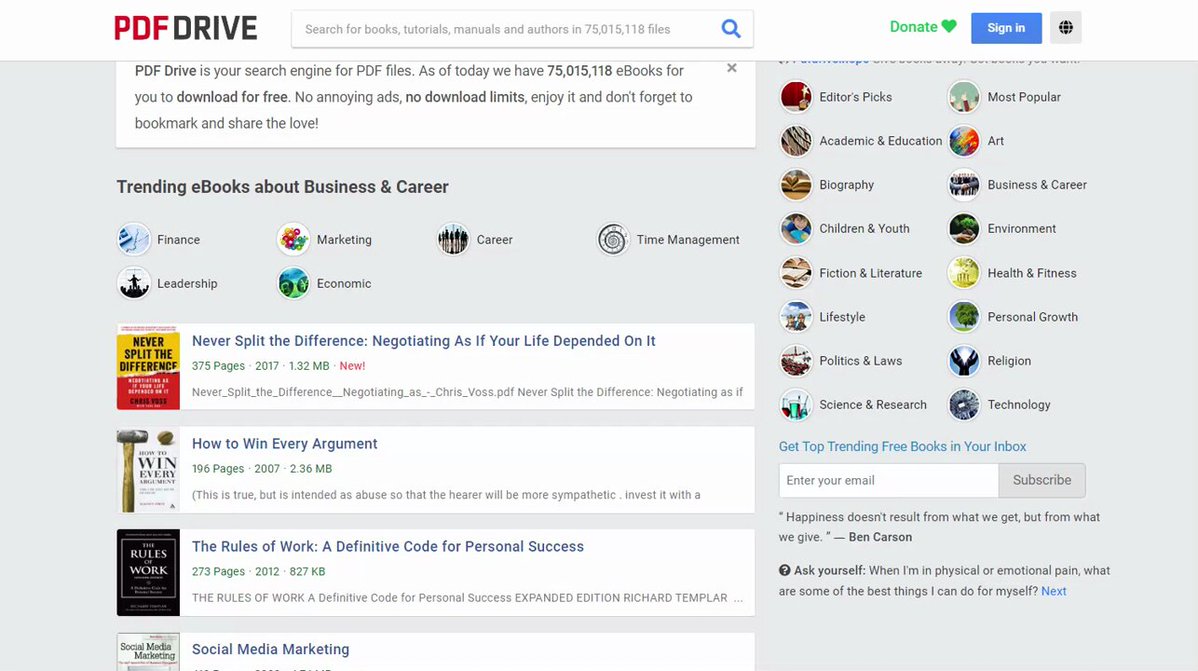Close the PDF Drive info banner
This screenshot has width=1198, height=671.
(x=732, y=68)
